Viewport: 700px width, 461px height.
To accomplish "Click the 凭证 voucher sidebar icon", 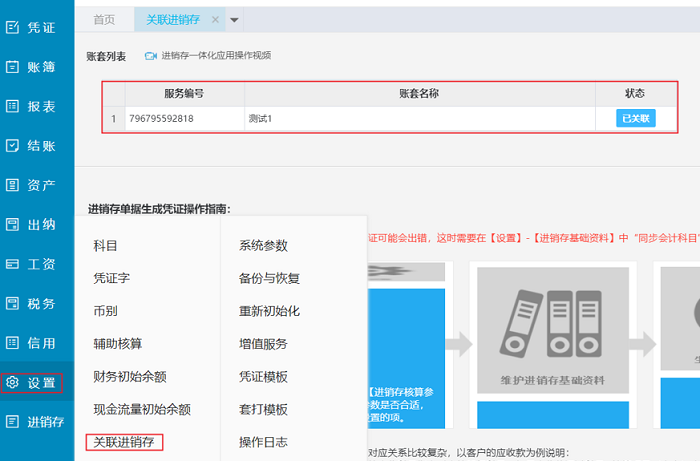I will pyautogui.click(x=13, y=28).
